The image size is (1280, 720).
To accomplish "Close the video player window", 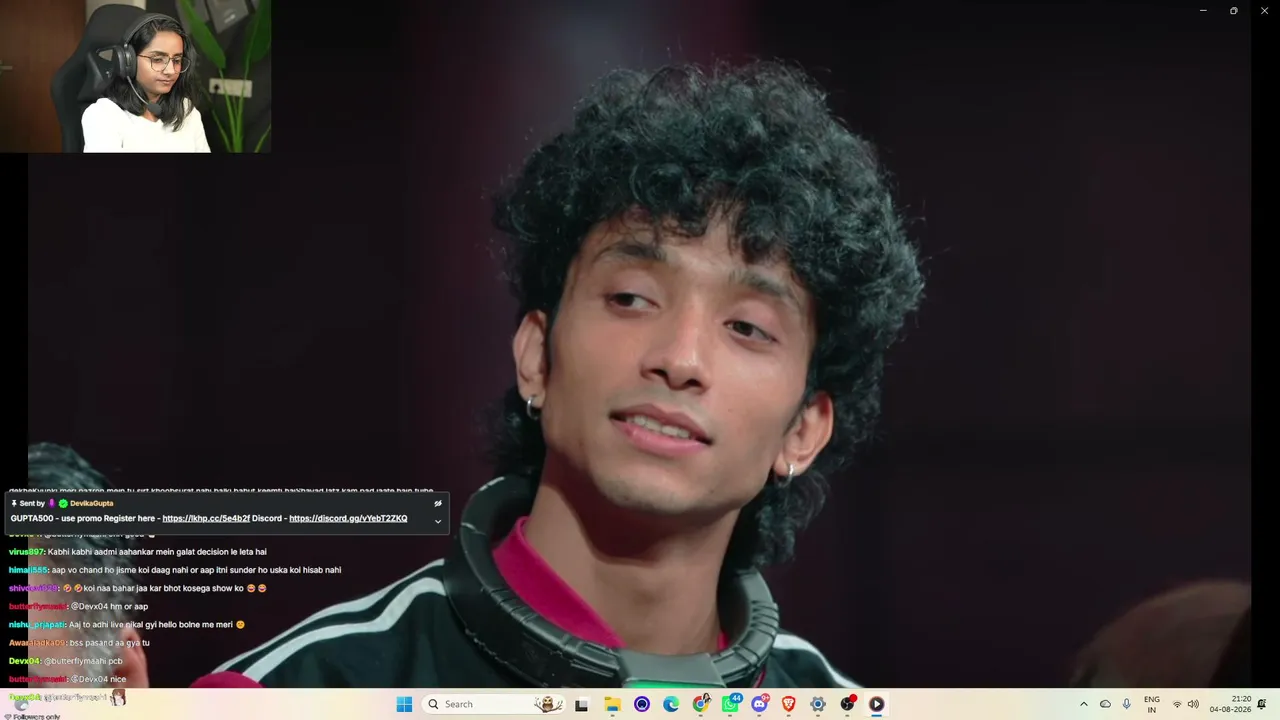I will pyautogui.click(x=1264, y=11).
